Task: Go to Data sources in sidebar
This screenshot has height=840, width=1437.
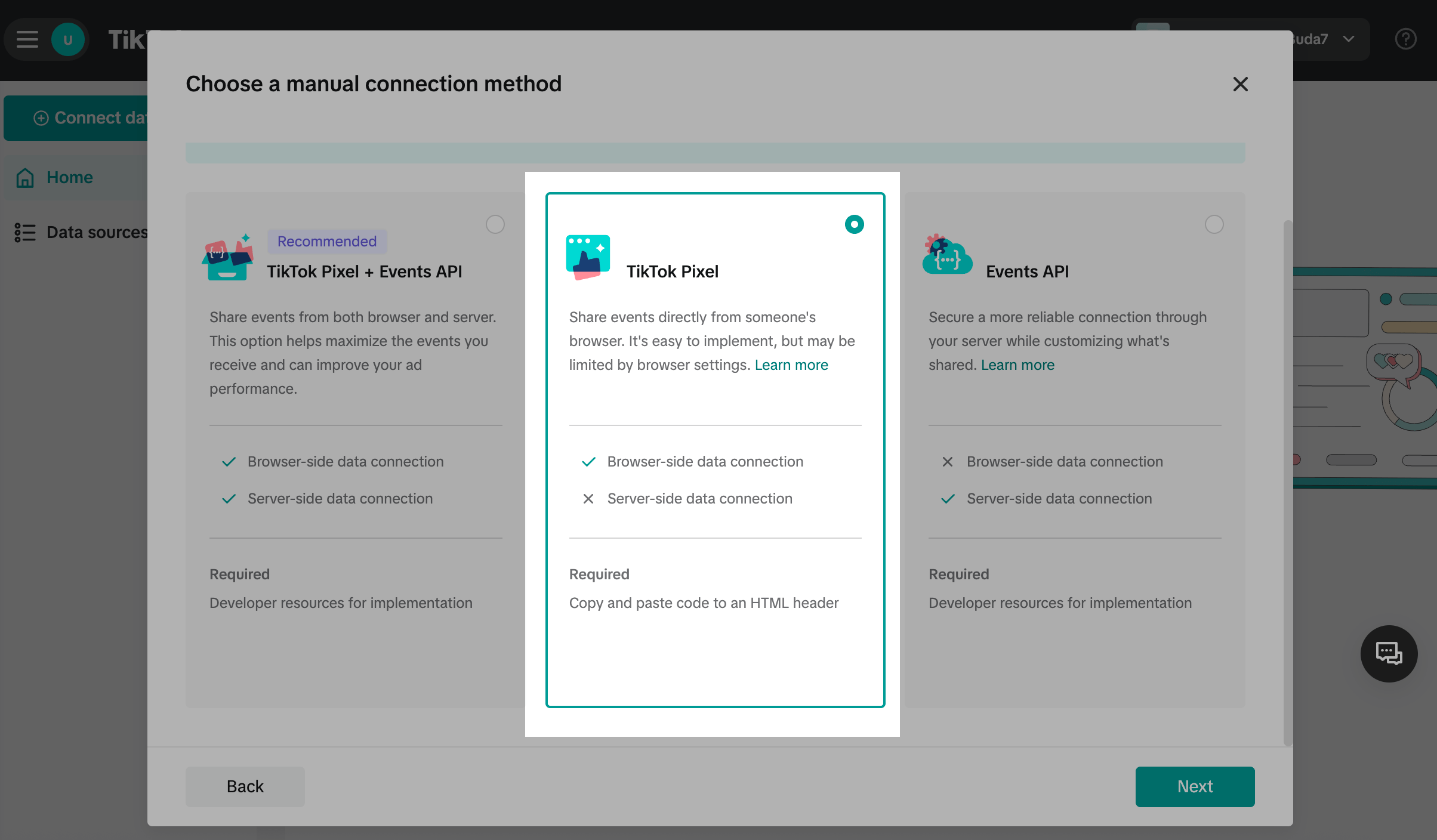Action: [x=97, y=233]
